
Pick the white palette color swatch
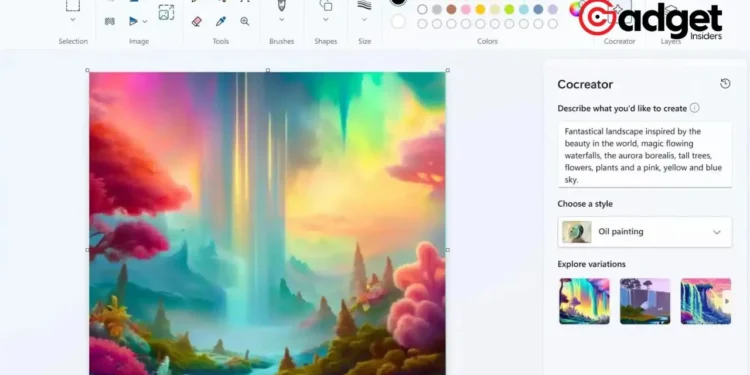pyautogui.click(x=422, y=10)
